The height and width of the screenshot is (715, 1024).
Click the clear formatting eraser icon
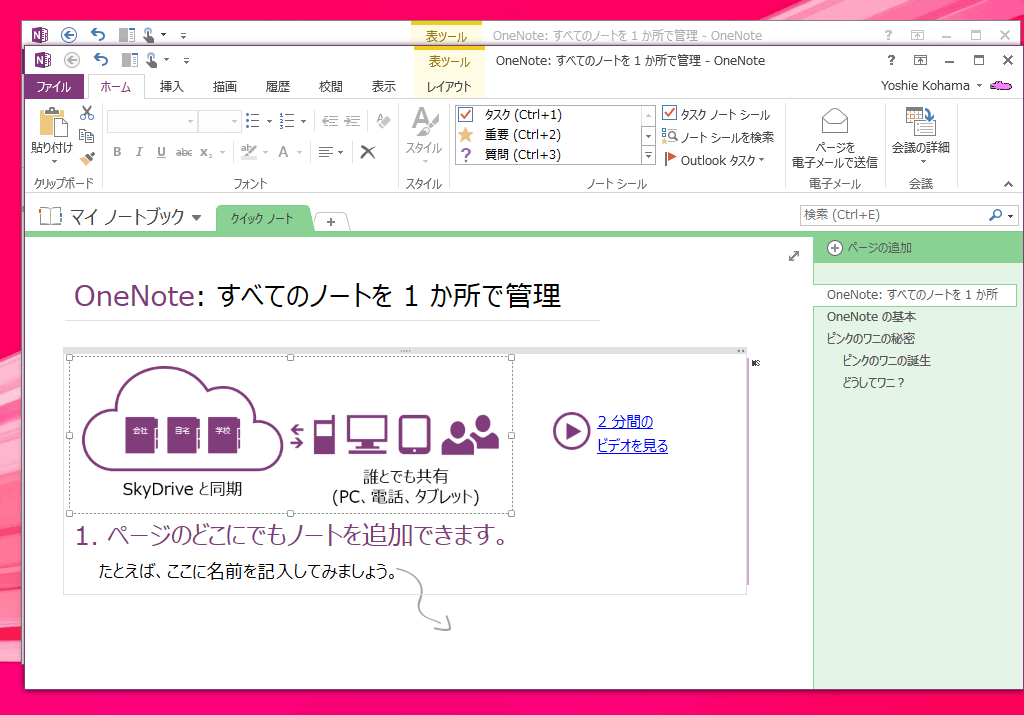pyautogui.click(x=383, y=121)
